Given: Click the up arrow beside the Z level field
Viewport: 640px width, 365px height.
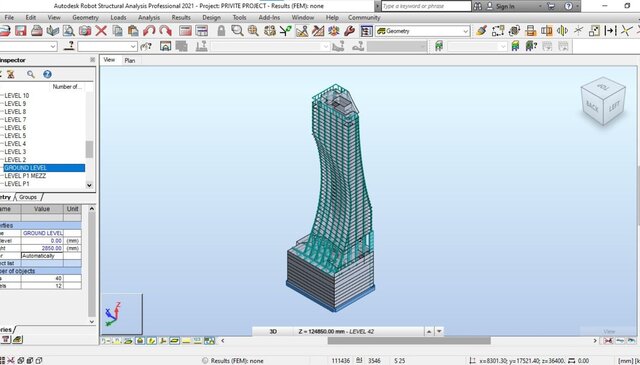Looking at the screenshot, I should (x=429, y=332).
